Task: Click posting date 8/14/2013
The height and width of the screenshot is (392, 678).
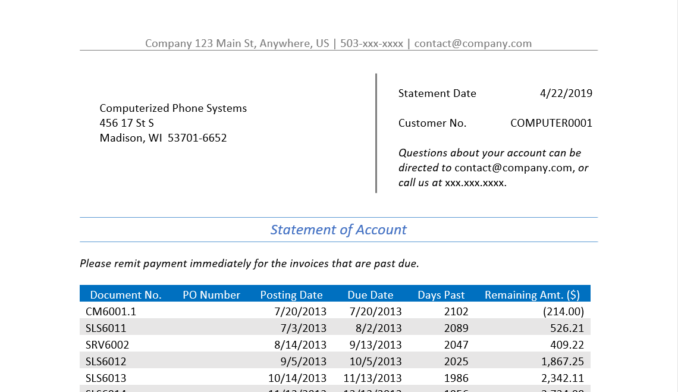Action: pos(301,345)
